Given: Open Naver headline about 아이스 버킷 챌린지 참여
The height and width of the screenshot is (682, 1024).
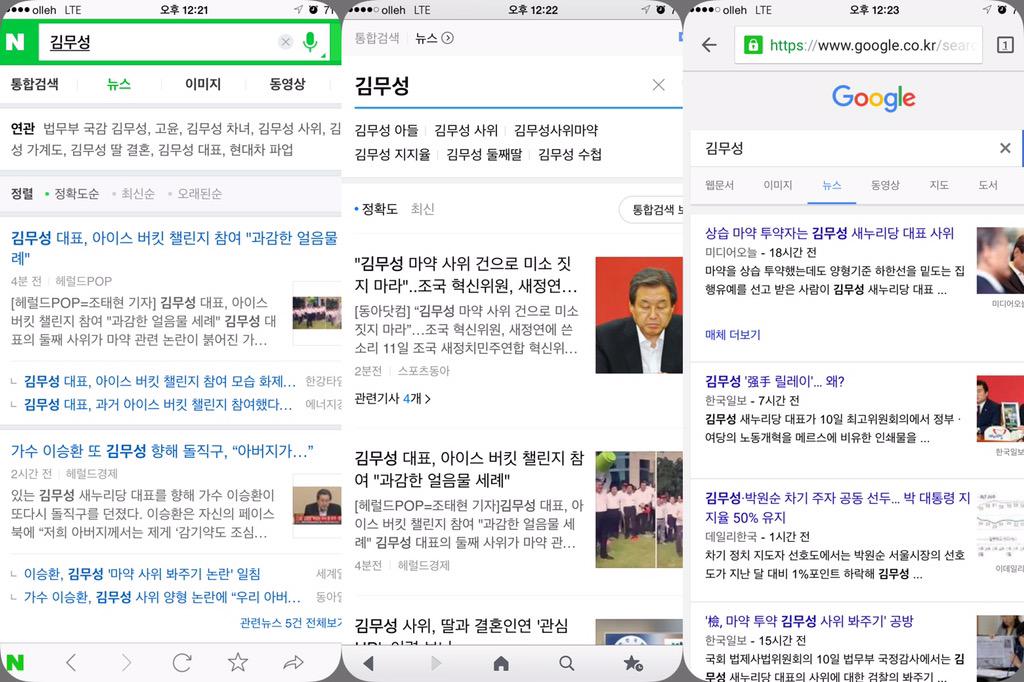Looking at the screenshot, I should tap(174, 248).
